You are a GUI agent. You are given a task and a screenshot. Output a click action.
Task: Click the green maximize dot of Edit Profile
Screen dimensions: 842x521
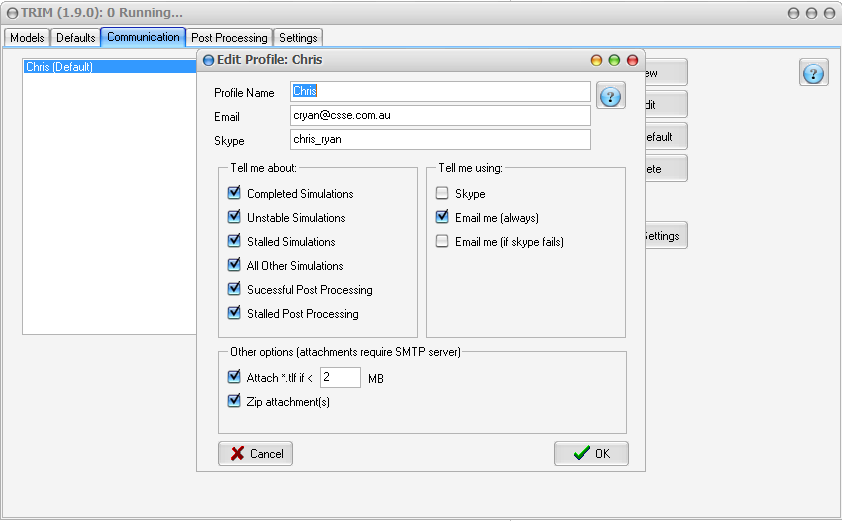click(614, 60)
